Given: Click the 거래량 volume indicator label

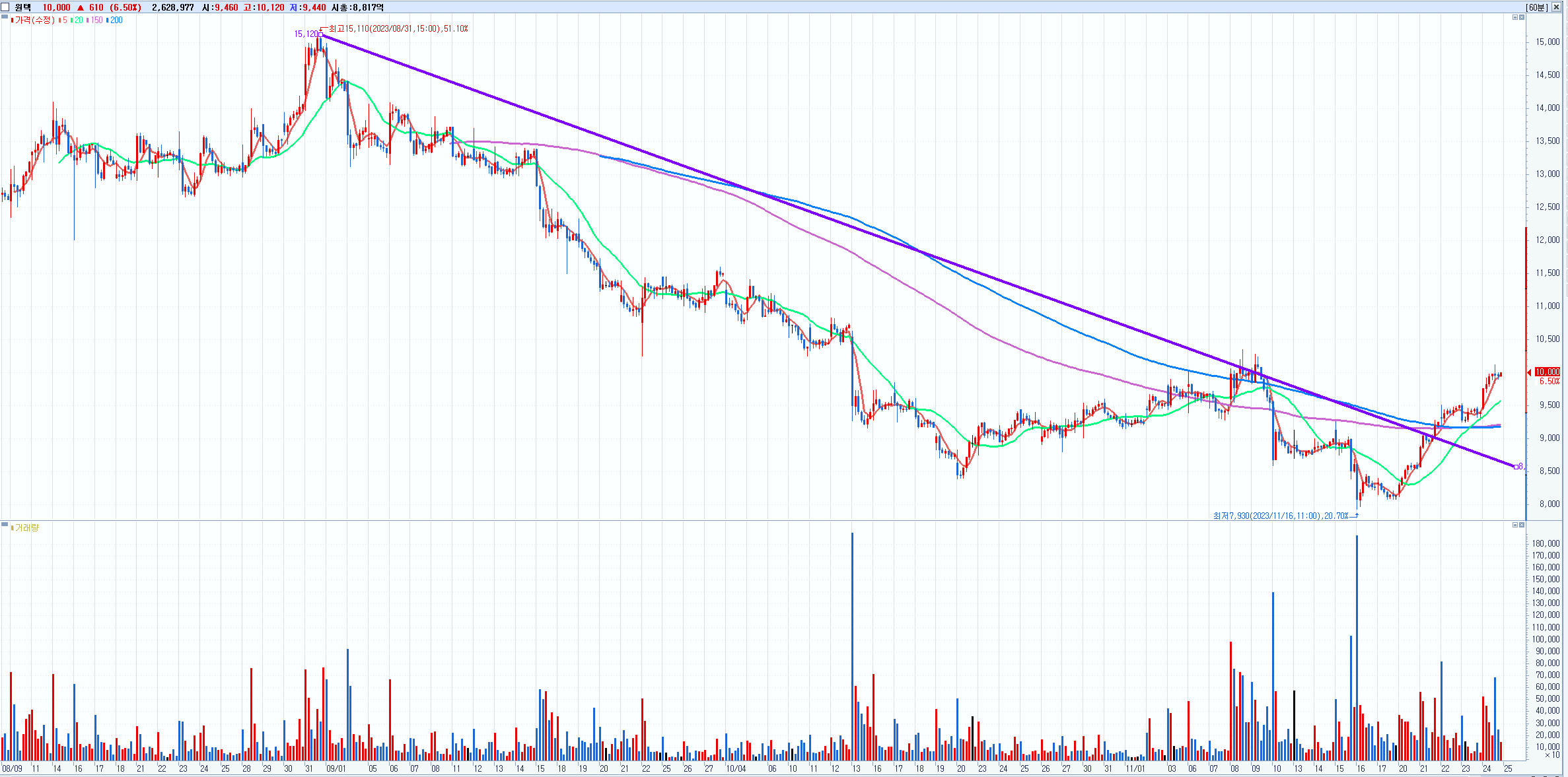Looking at the screenshot, I should coord(26,527).
